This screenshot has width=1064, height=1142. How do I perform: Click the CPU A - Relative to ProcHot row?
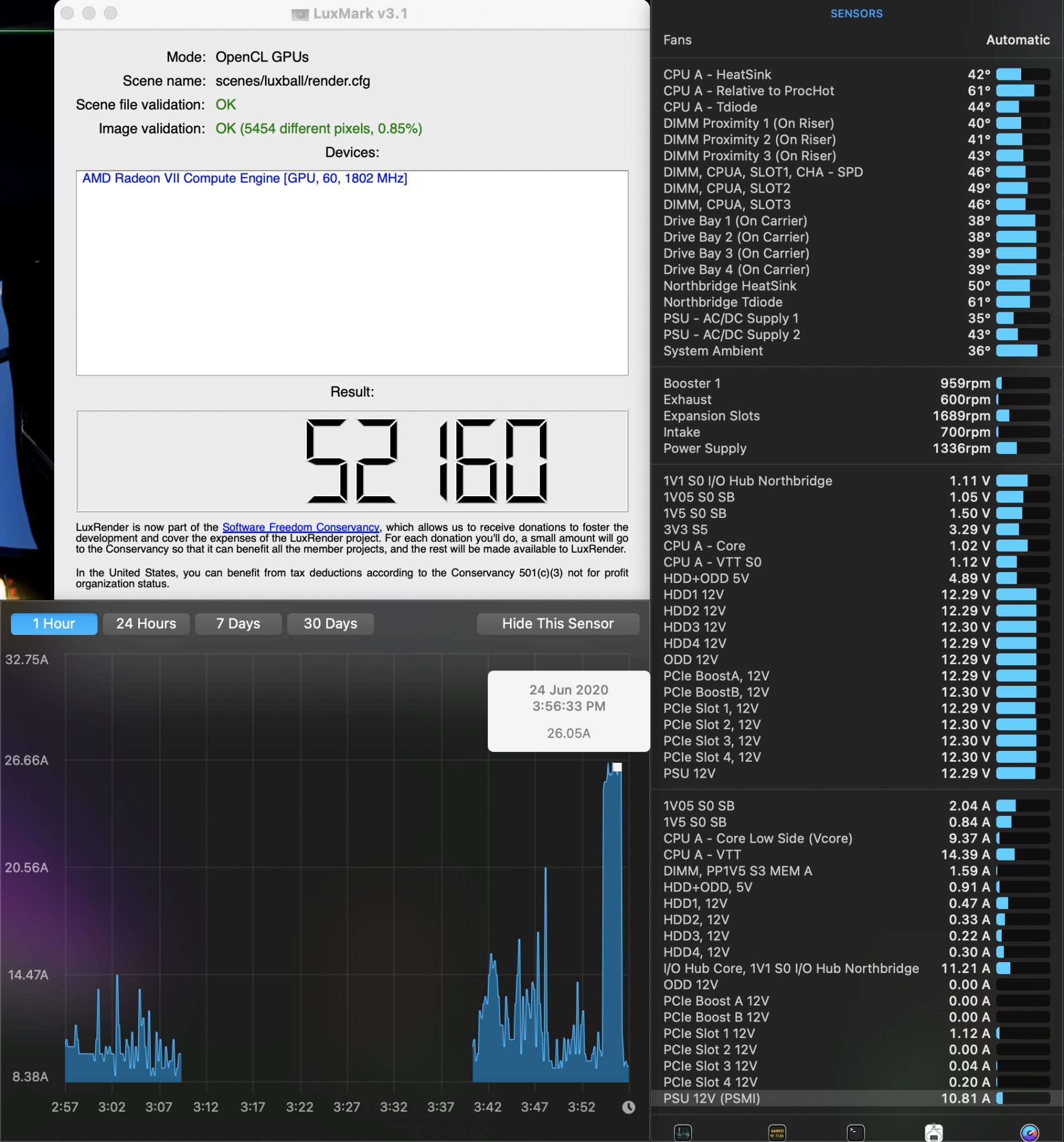(857, 90)
